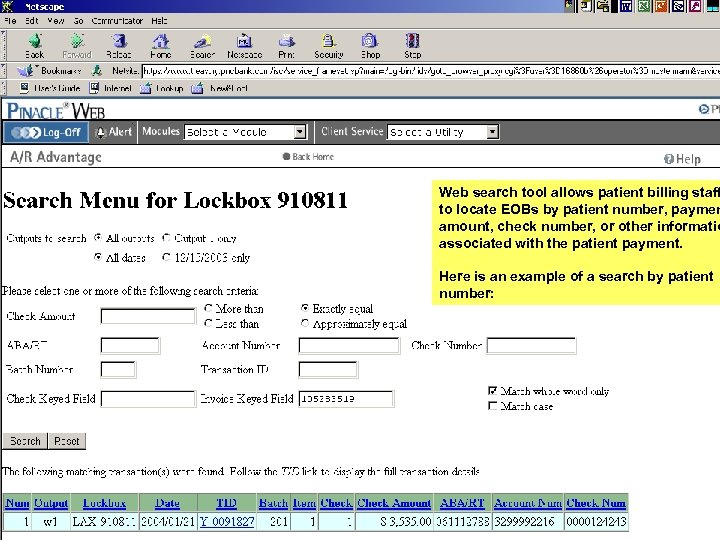Screen dimensions: 720x540
Task: Open the Edit menu
Action: point(32,21)
